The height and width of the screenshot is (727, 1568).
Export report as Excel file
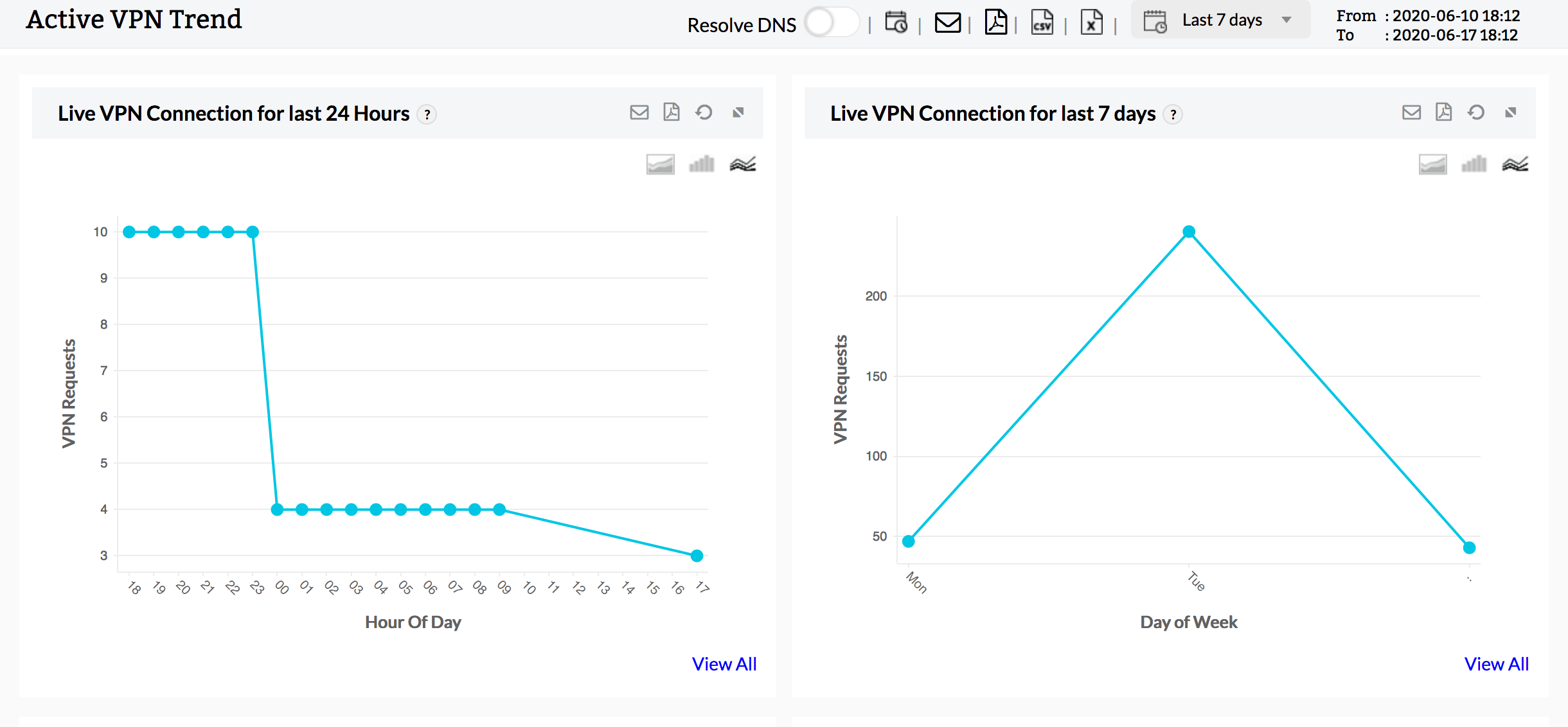click(x=1091, y=23)
